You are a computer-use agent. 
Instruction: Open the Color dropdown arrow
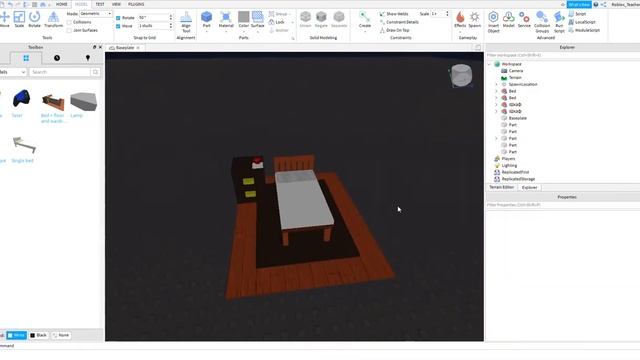(x=244, y=32)
